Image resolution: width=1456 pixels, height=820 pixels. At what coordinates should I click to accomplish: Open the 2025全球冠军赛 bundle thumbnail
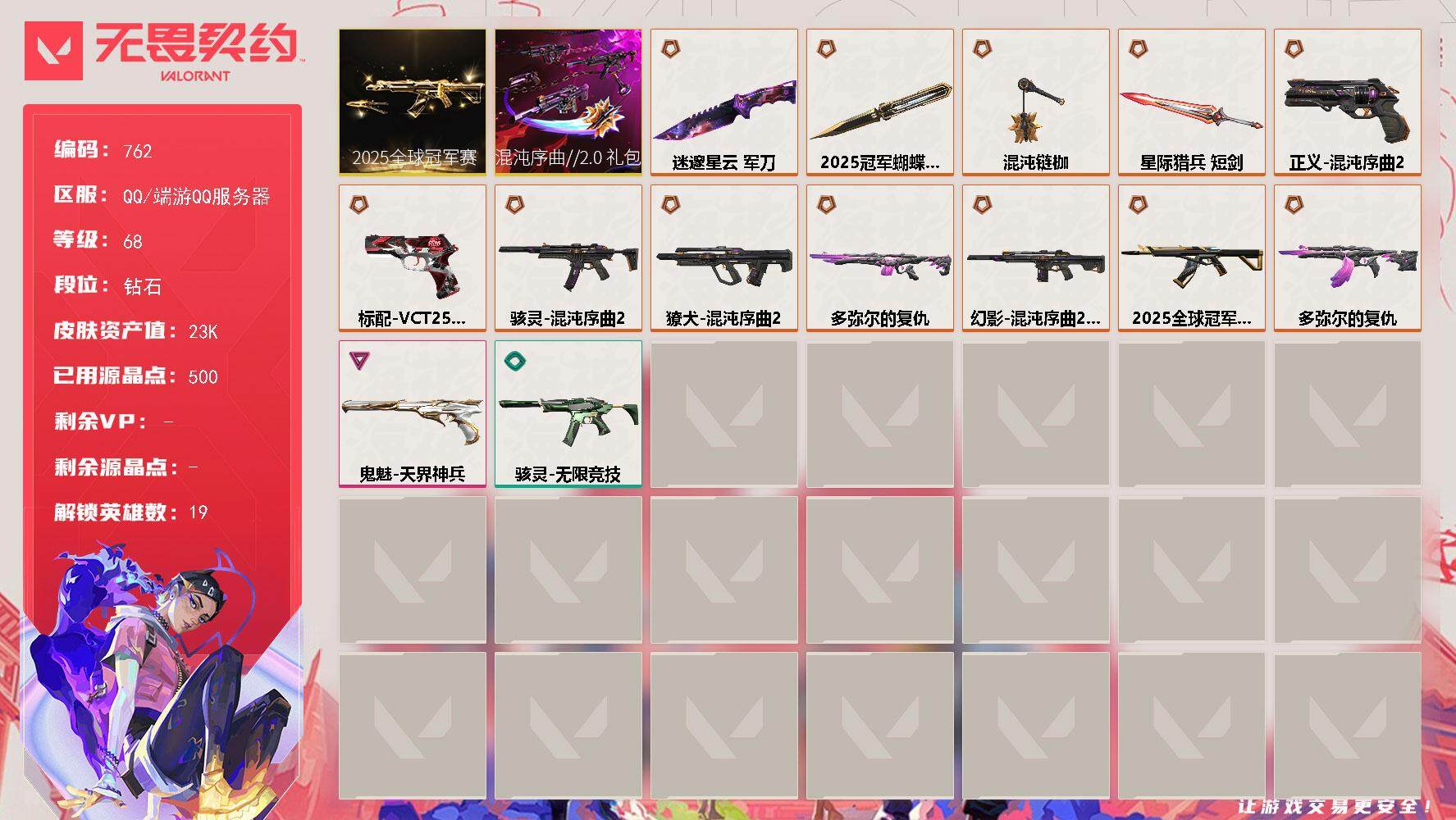(413, 102)
